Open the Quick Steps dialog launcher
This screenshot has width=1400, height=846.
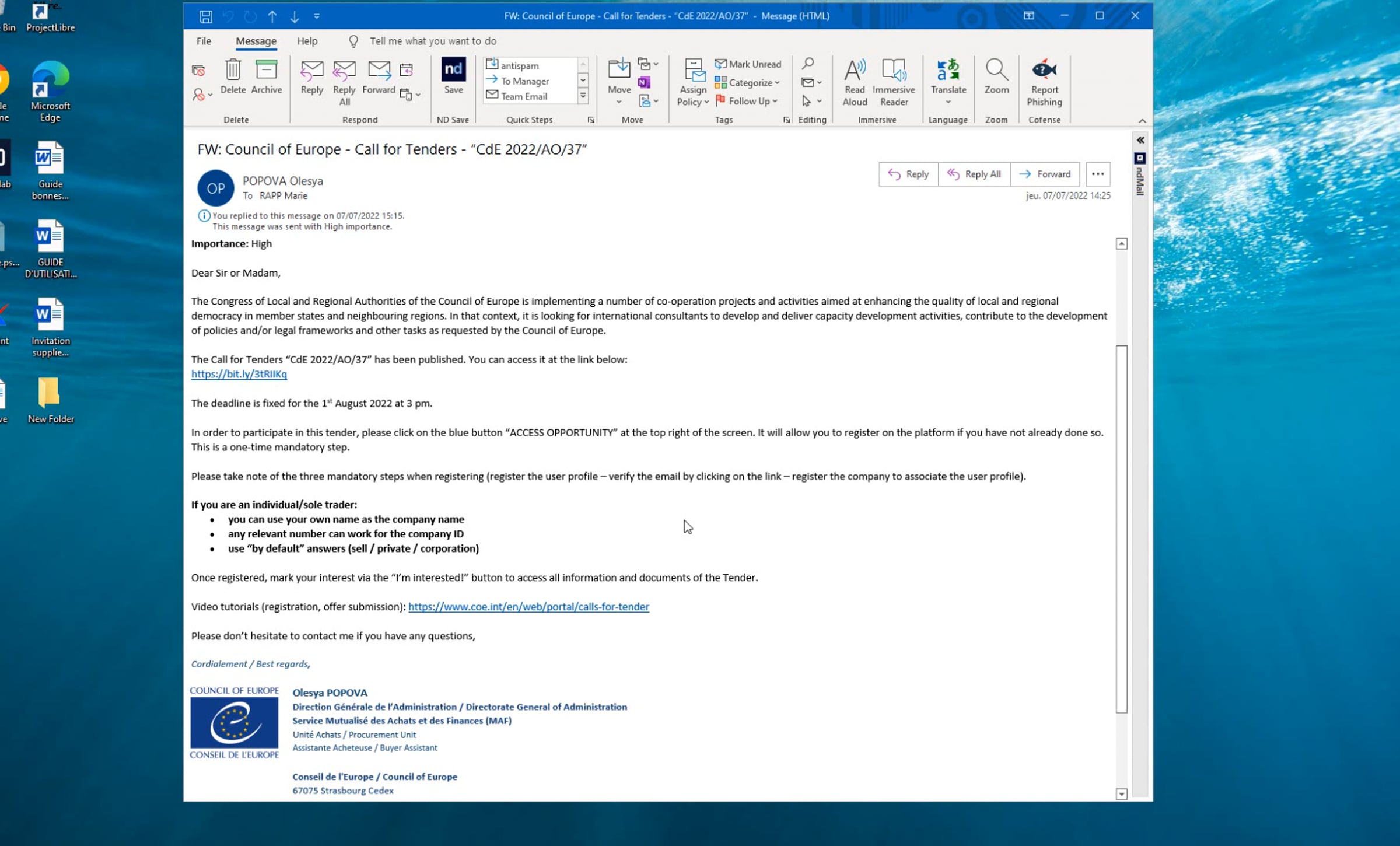[x=591, y=120]
